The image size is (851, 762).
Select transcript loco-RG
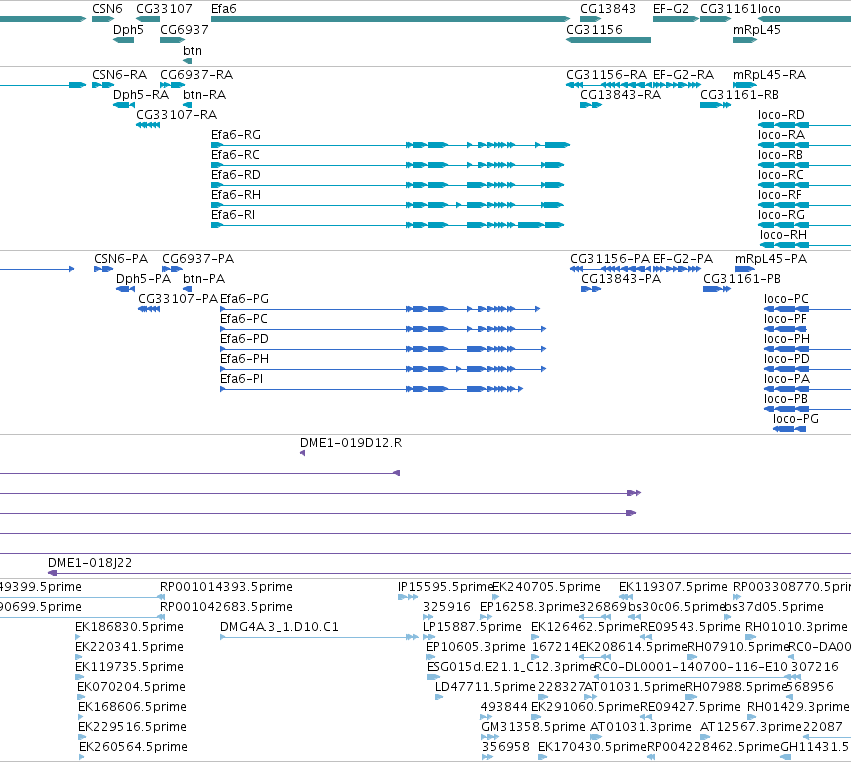[x=804, y=225]
